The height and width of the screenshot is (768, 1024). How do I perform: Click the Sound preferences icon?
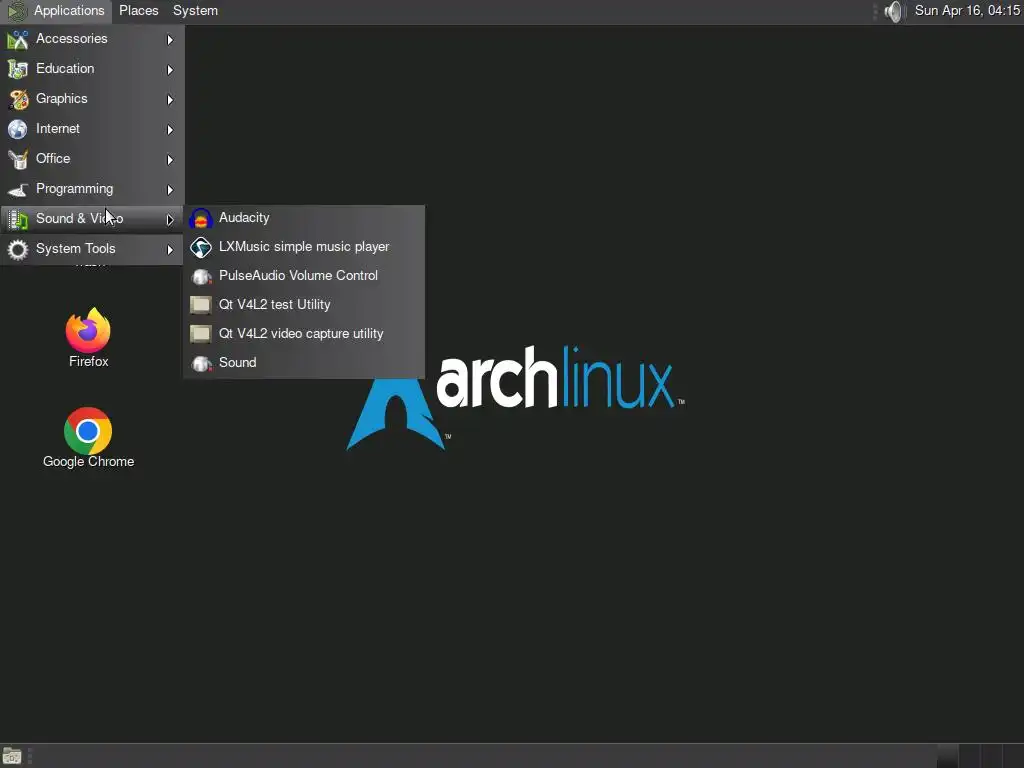[200, 363]
